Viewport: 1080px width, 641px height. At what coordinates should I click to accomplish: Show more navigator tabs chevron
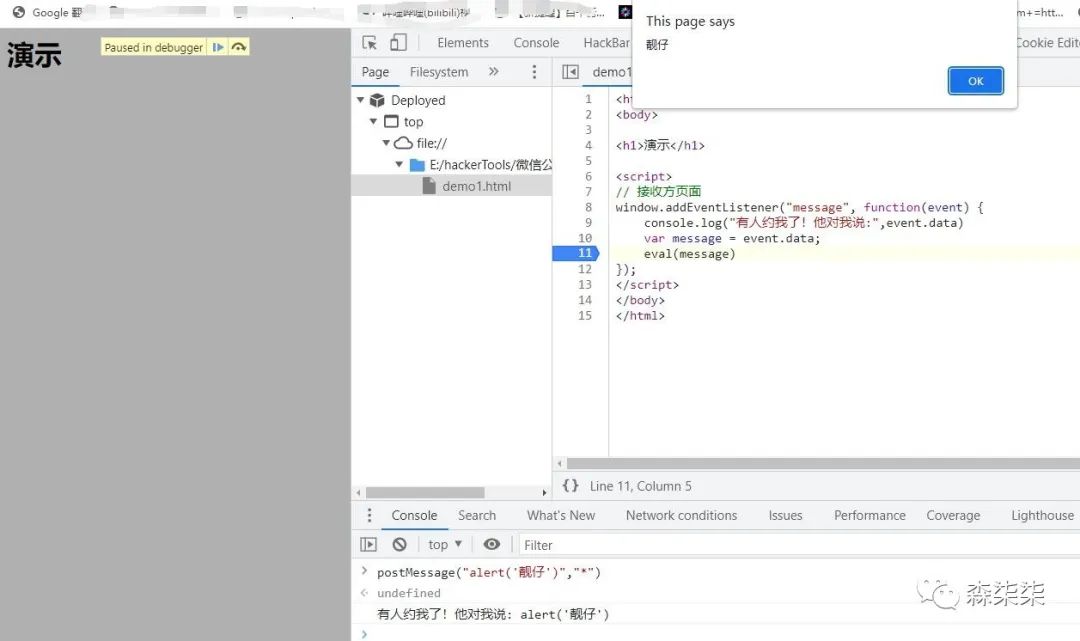point(493,72)
